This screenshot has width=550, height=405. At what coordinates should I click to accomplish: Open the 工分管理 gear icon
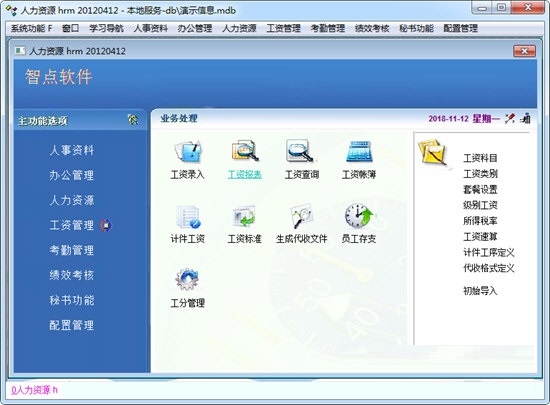click(187, 279)
